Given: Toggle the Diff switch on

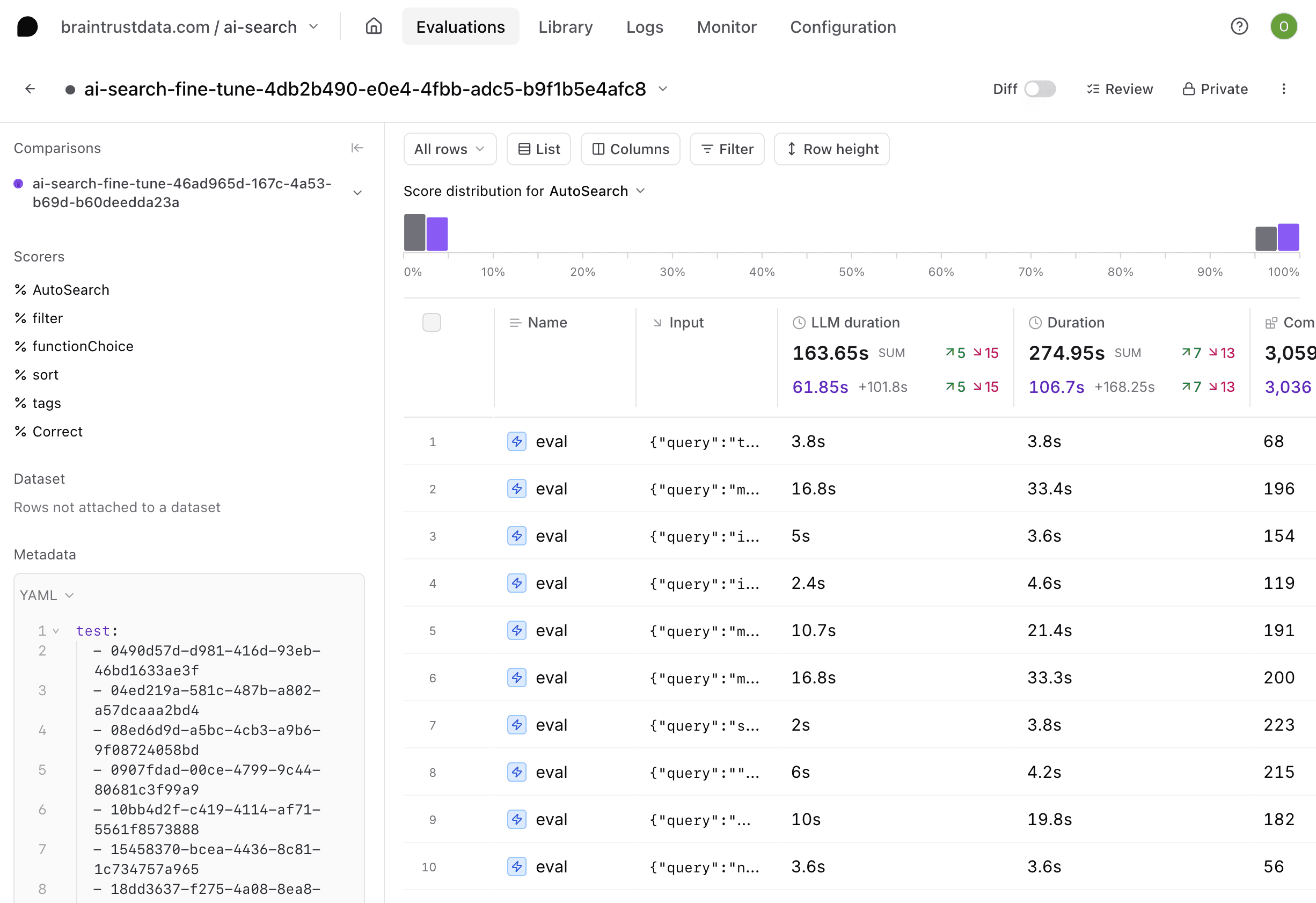Looking at the screenshot, I should (1040, 89).
